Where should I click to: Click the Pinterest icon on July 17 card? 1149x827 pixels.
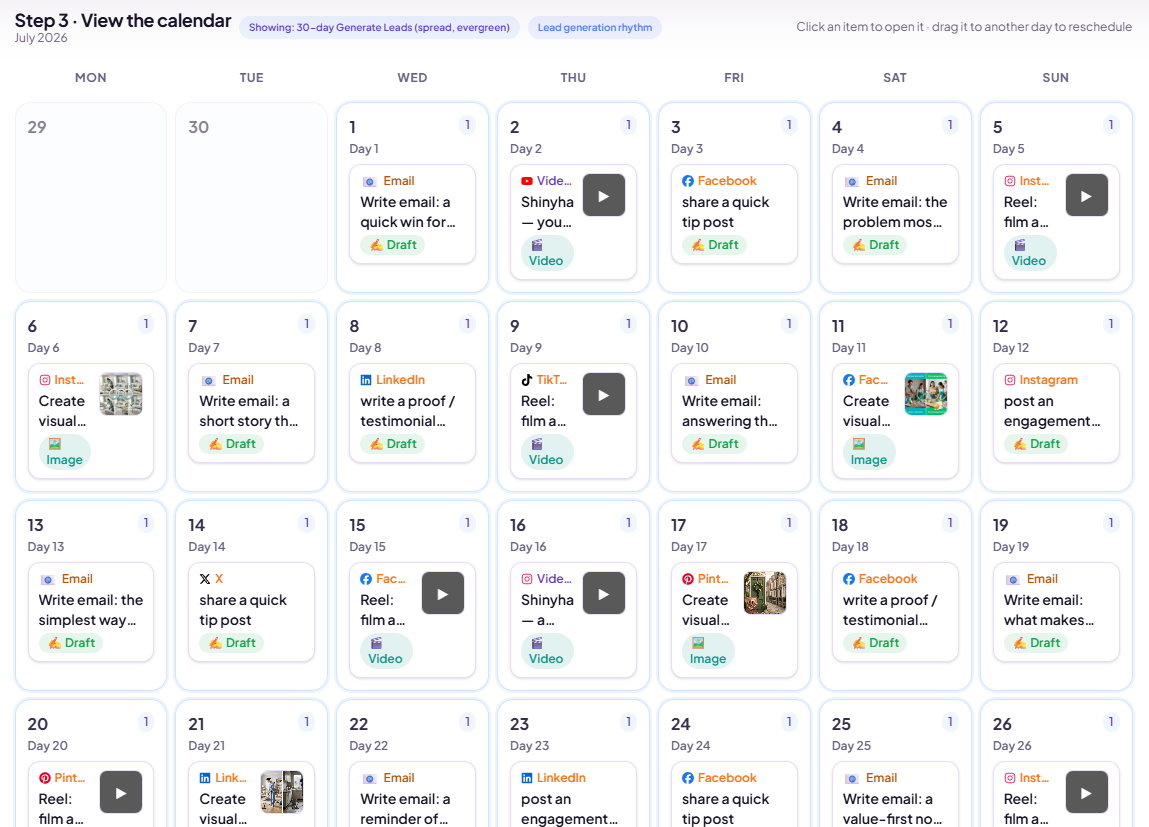click(687, 579)
